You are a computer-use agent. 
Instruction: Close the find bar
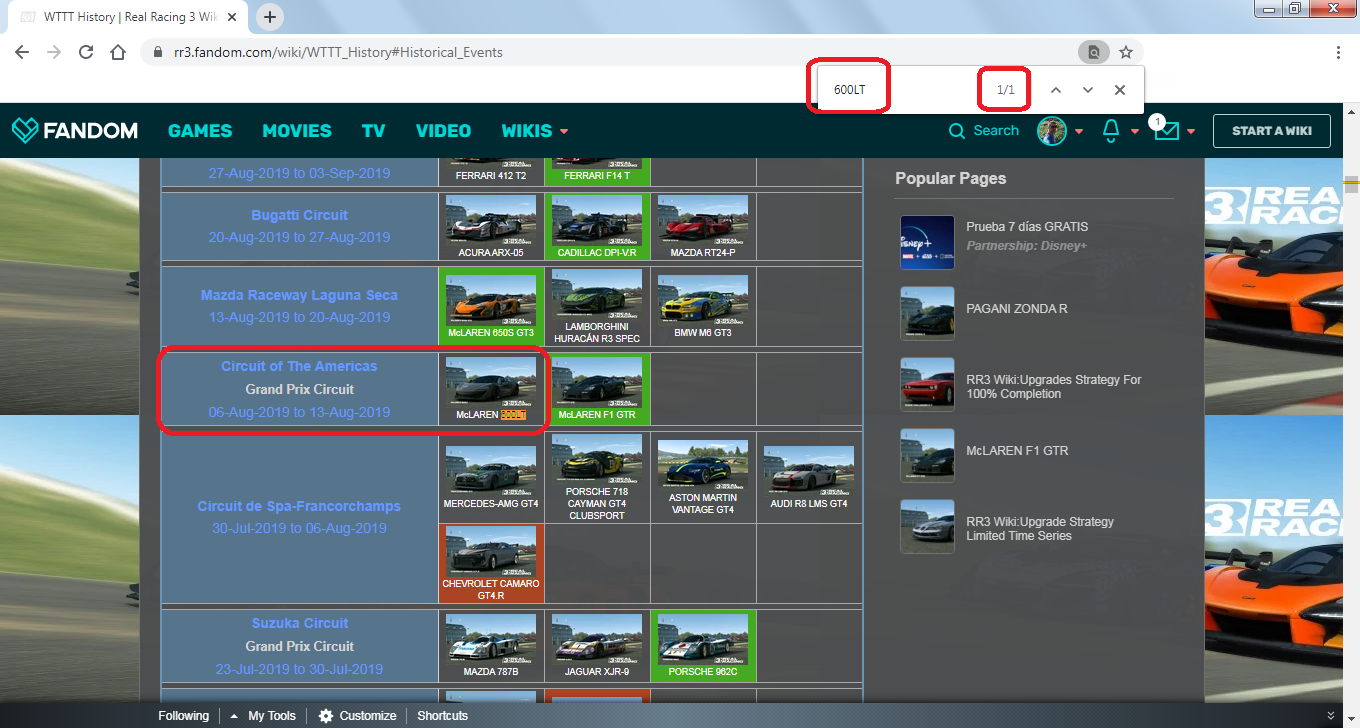1120,90
